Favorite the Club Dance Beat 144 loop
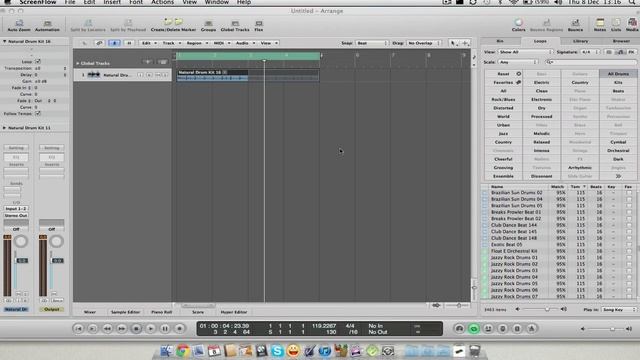 tap(629, 225)
